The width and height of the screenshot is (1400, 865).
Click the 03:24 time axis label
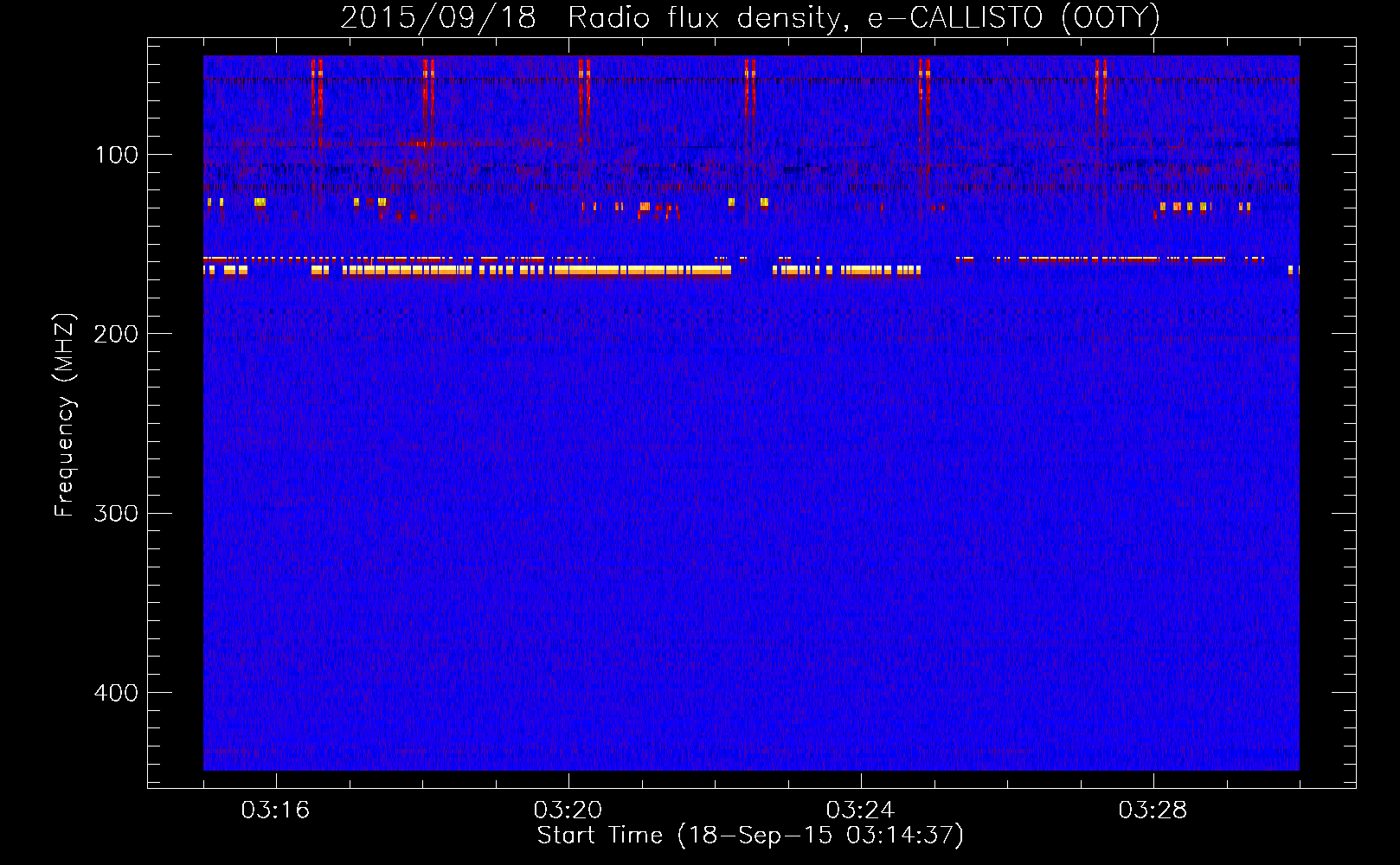860,810
